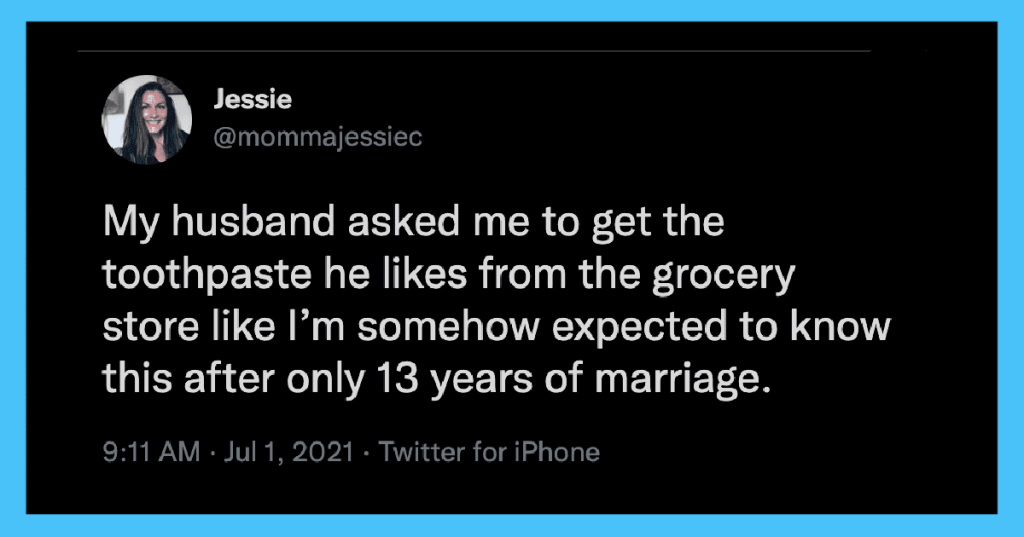The width and height of the screenshot is (1024, 537).
Task: Click the word store starting the third line
Action: pos(151,327)
